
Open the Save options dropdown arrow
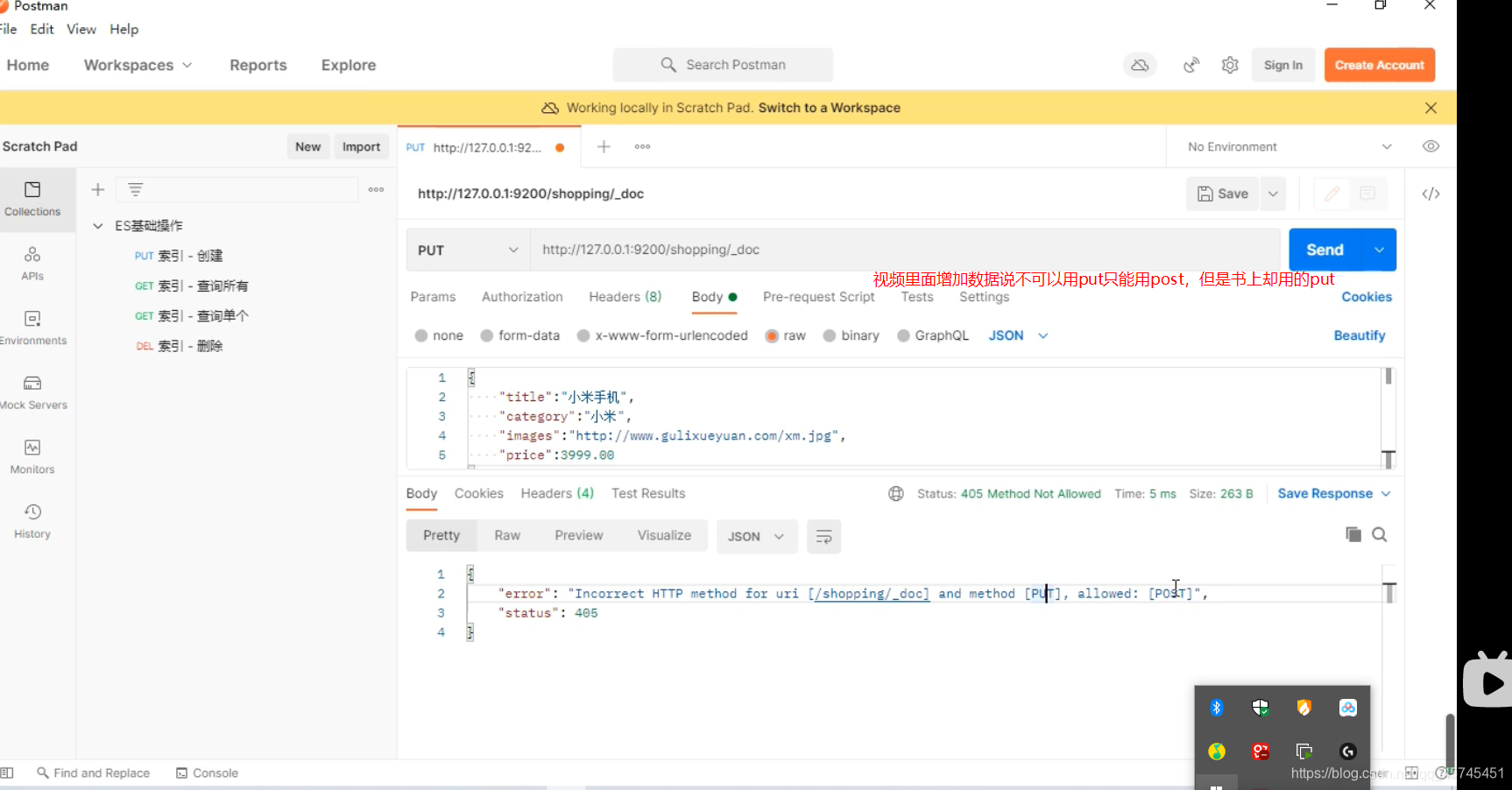pos(1273,194)
